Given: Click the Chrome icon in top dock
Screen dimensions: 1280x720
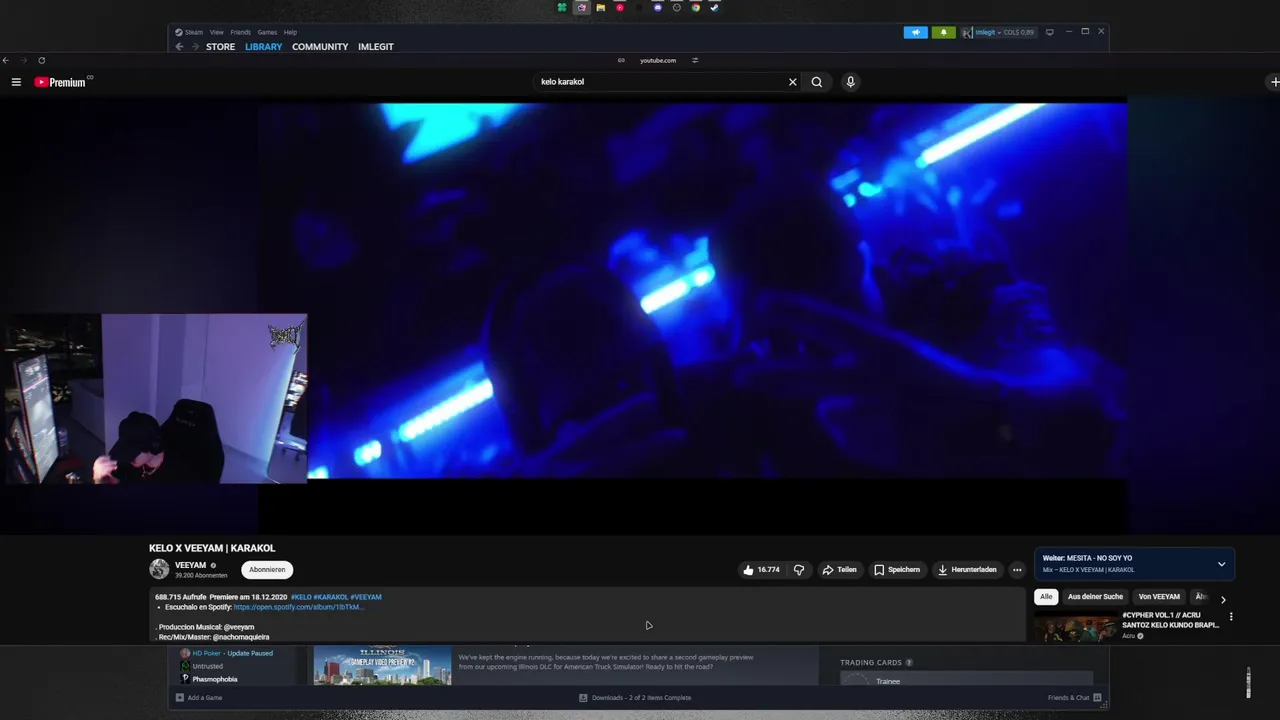Looking at the screenshot, I should point(695,7).
